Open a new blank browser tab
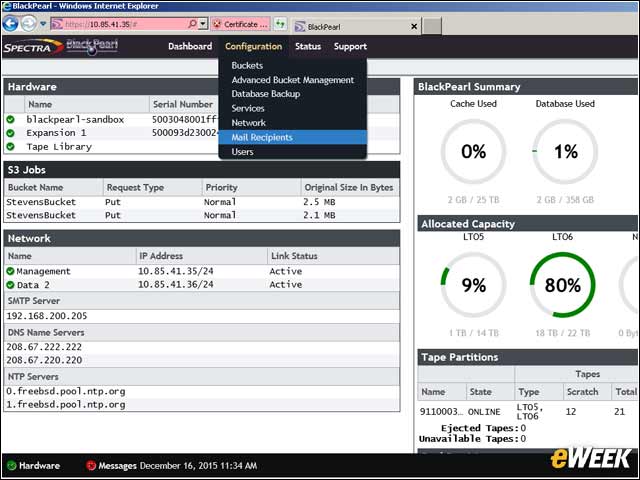 pos(432,27)
